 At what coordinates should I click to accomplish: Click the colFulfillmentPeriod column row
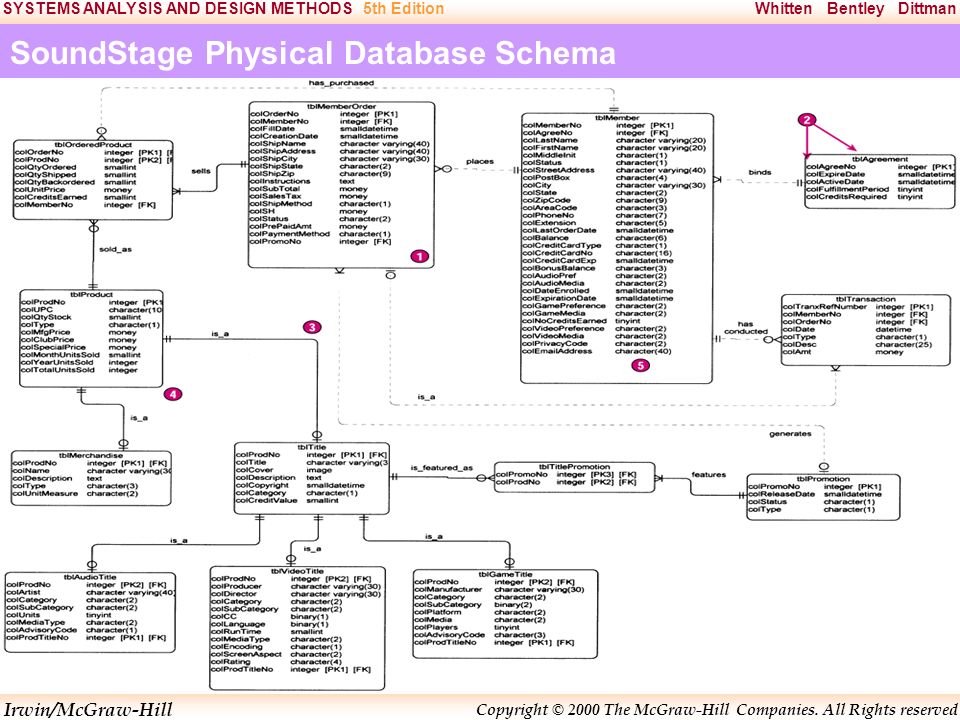point(865,189)
